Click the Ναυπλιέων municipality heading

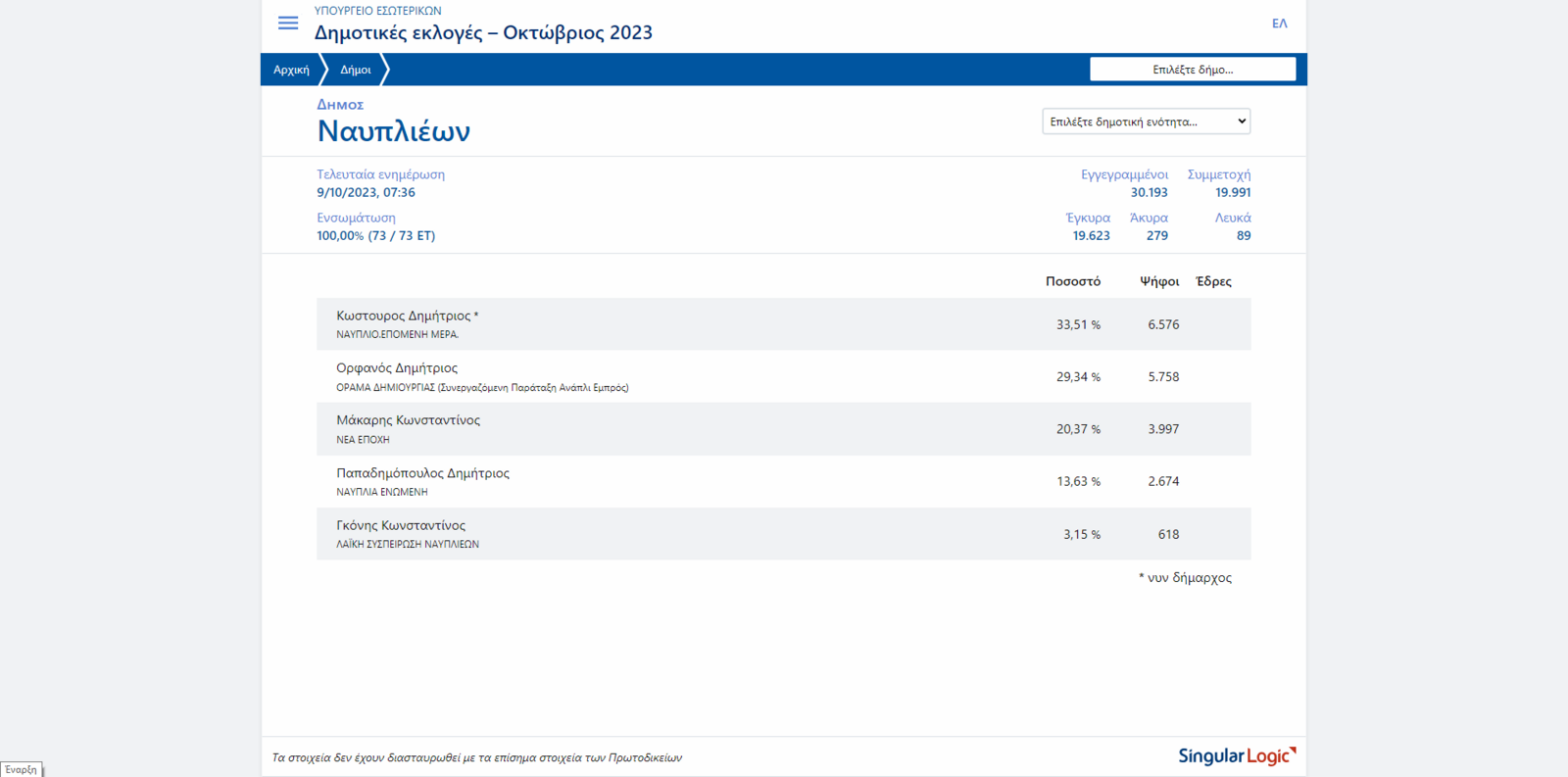(393, 131)
